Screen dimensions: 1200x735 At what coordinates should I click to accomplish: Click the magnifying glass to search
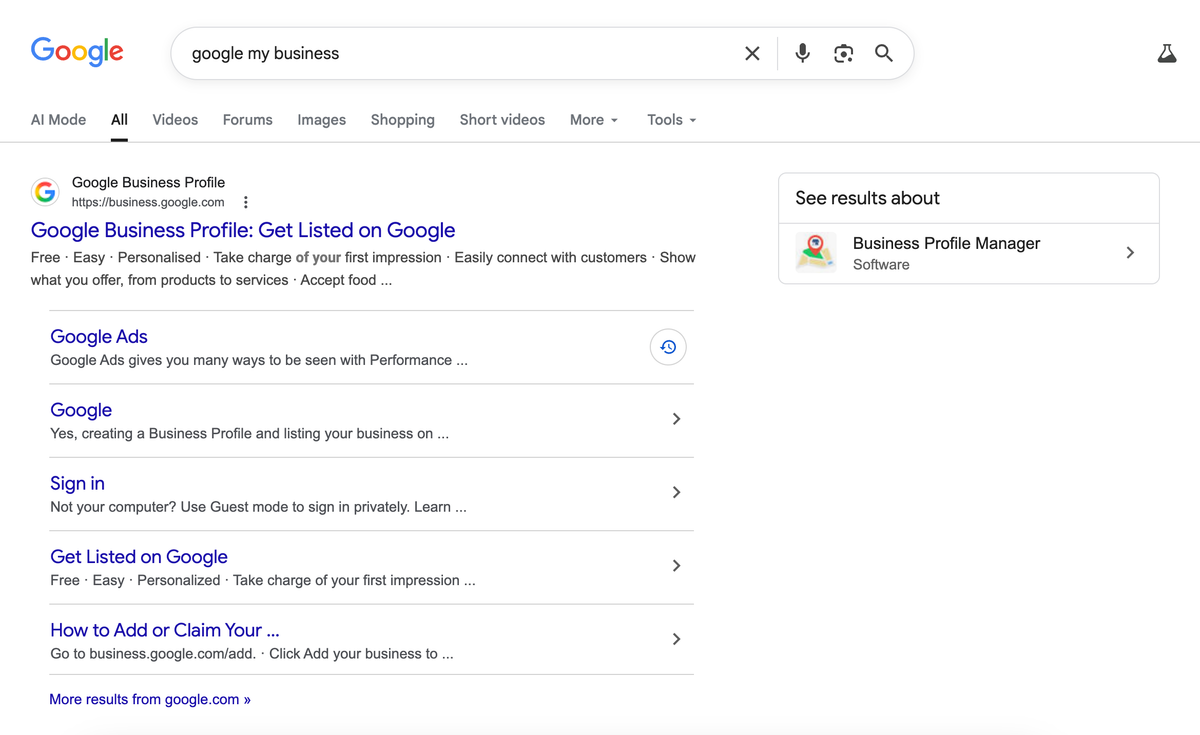tap(883, 53)
